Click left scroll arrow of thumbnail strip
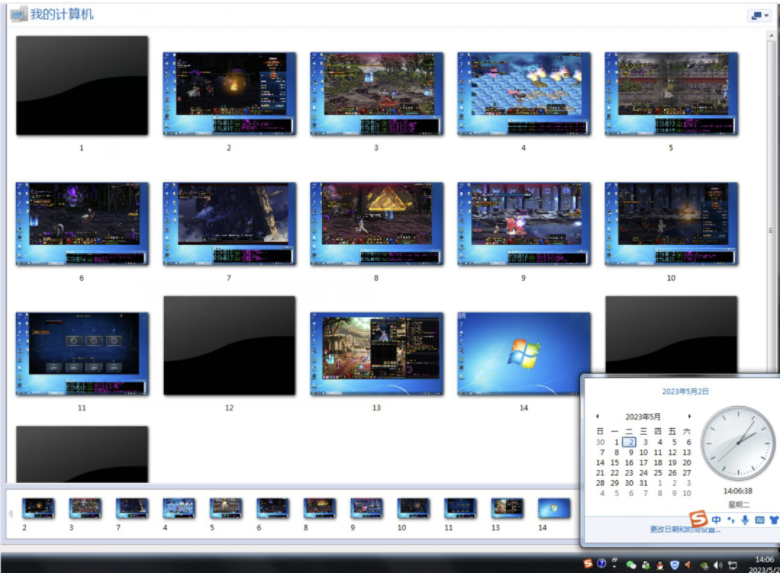Viewport: 782px width, 573px height. tap(10, 513)
